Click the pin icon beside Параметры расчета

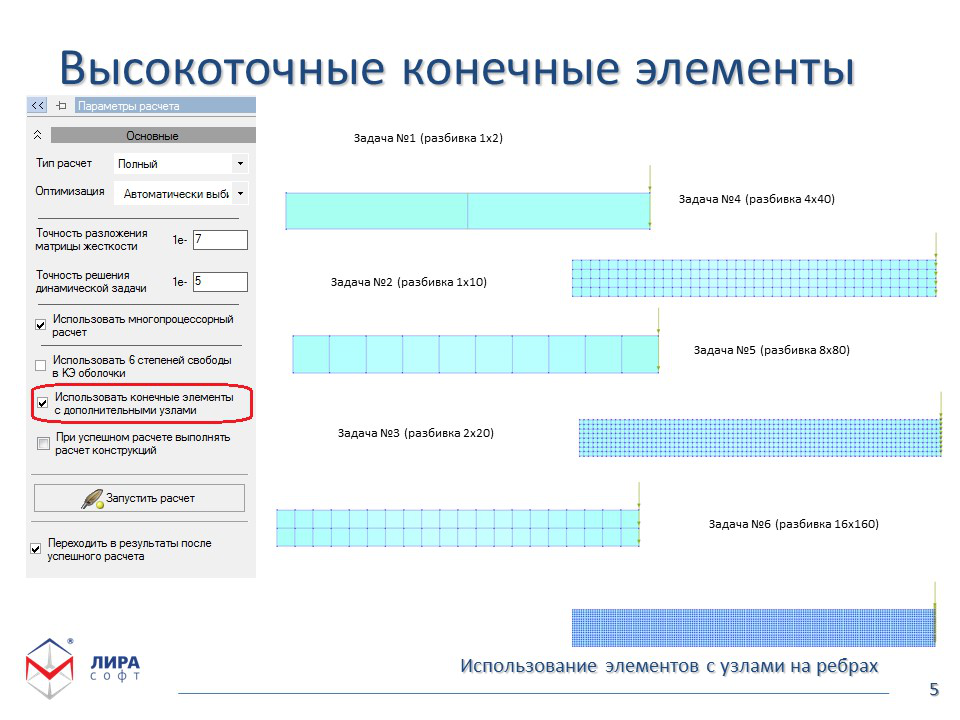[61, 105]
